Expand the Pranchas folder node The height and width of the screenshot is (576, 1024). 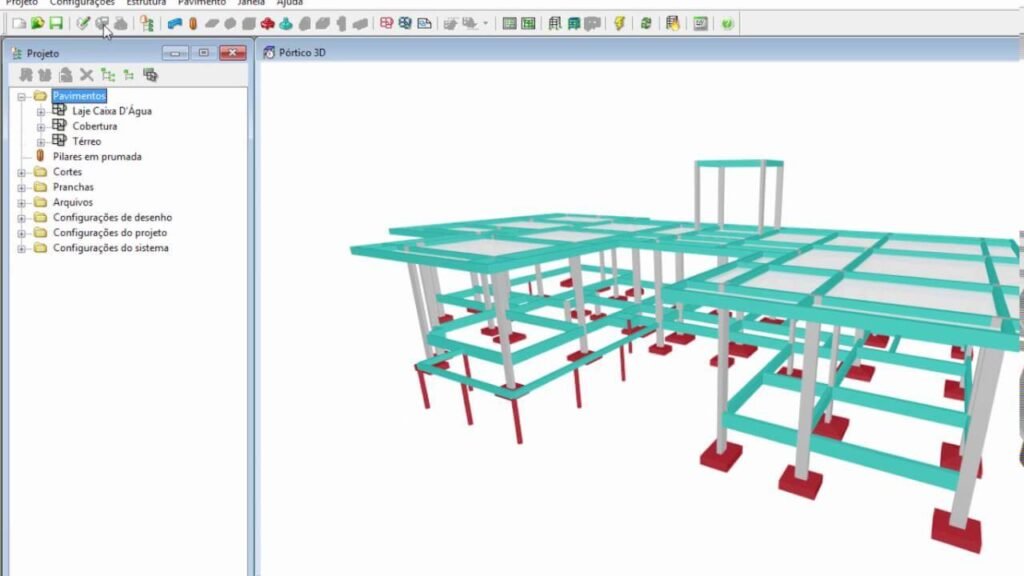[22, 187]
